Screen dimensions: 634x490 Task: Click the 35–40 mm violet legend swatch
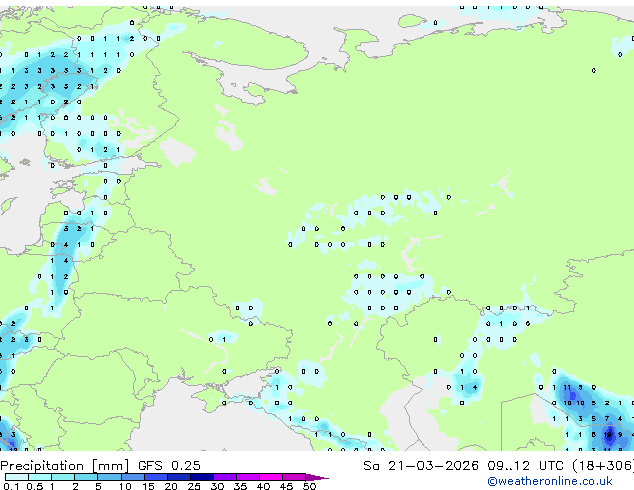pos(248,477)
